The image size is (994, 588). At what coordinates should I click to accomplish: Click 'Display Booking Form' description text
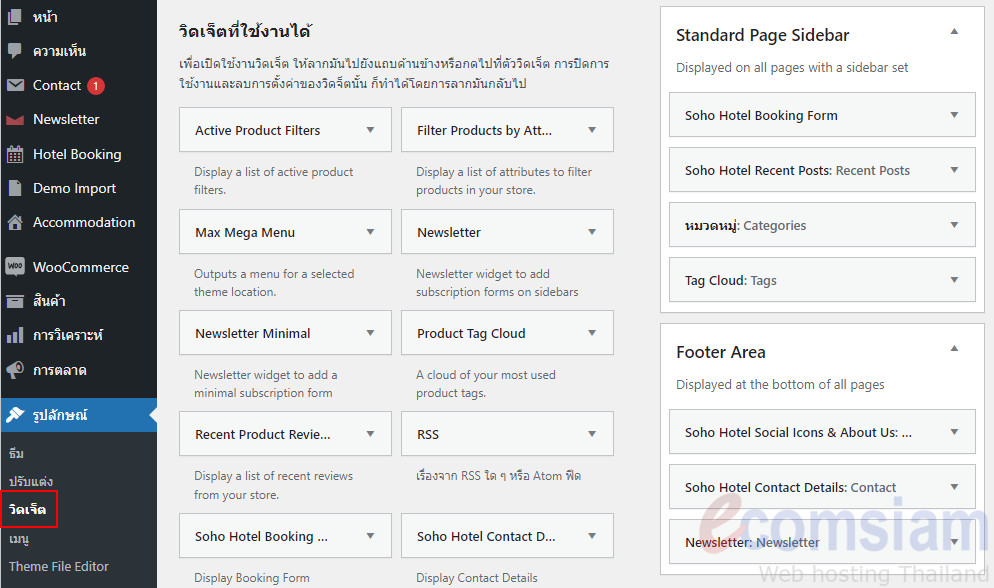tap(252, 578)
